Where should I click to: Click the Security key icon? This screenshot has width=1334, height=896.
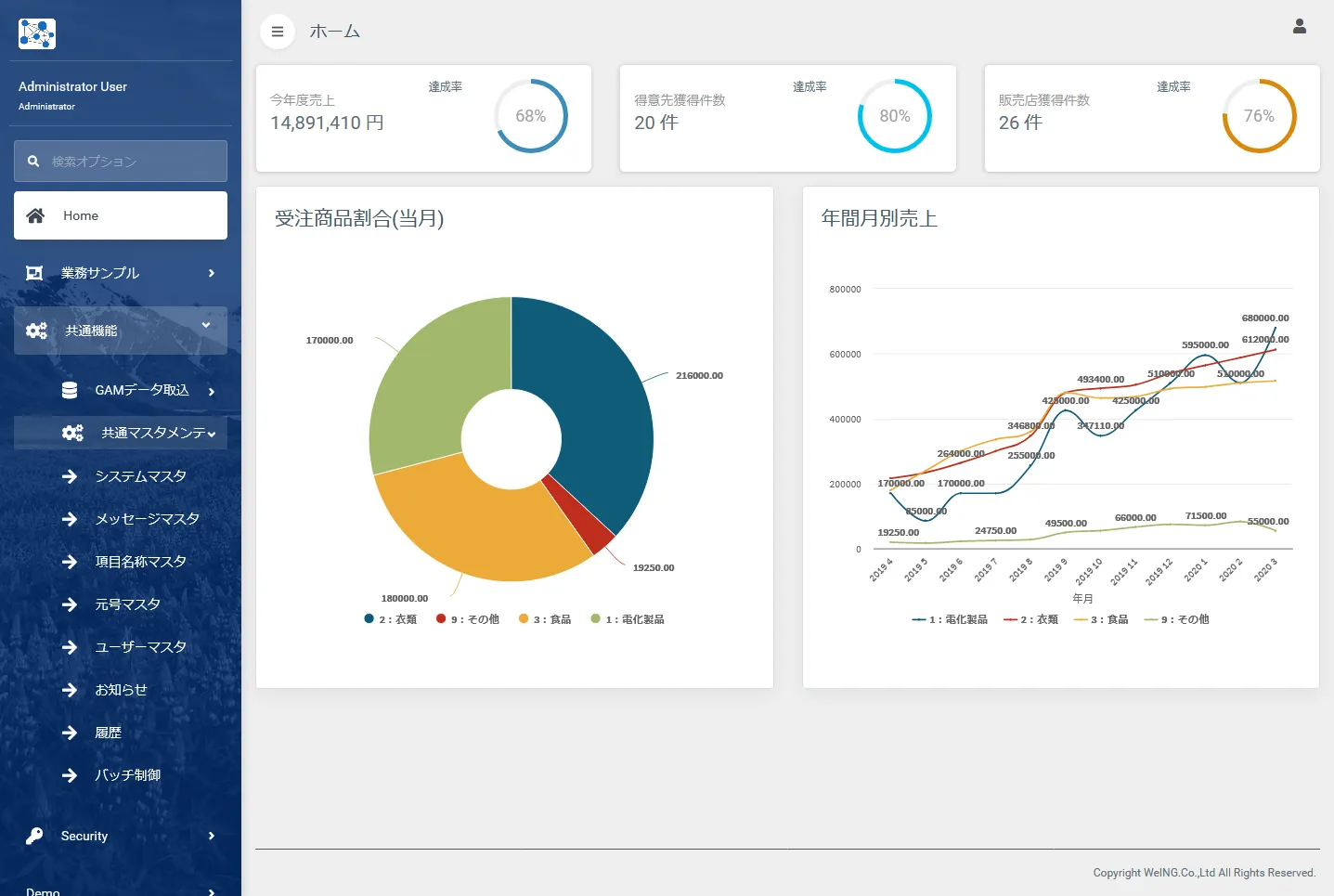point(34,836)
